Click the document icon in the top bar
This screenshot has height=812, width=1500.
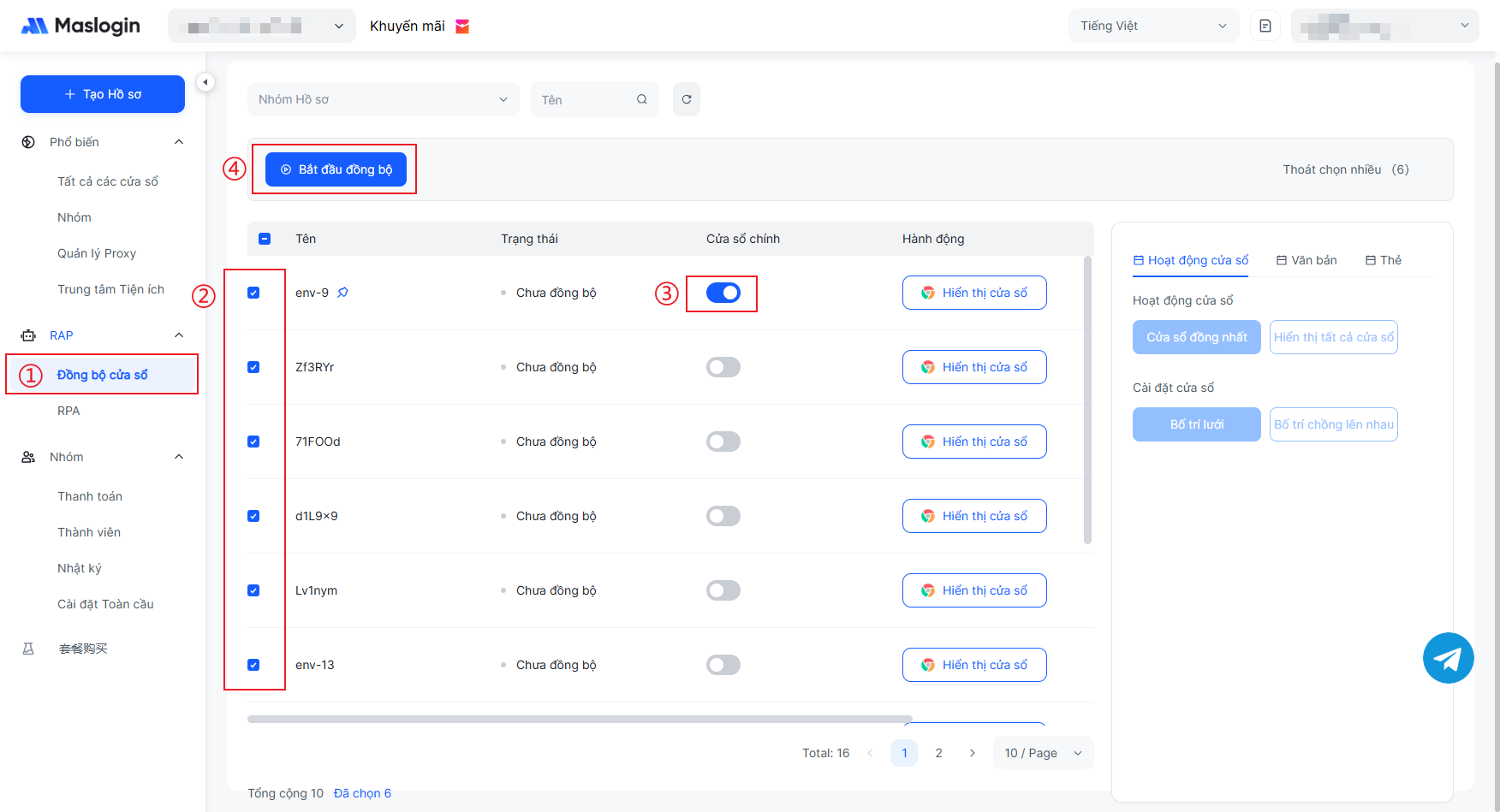(x=1265, y=26)
